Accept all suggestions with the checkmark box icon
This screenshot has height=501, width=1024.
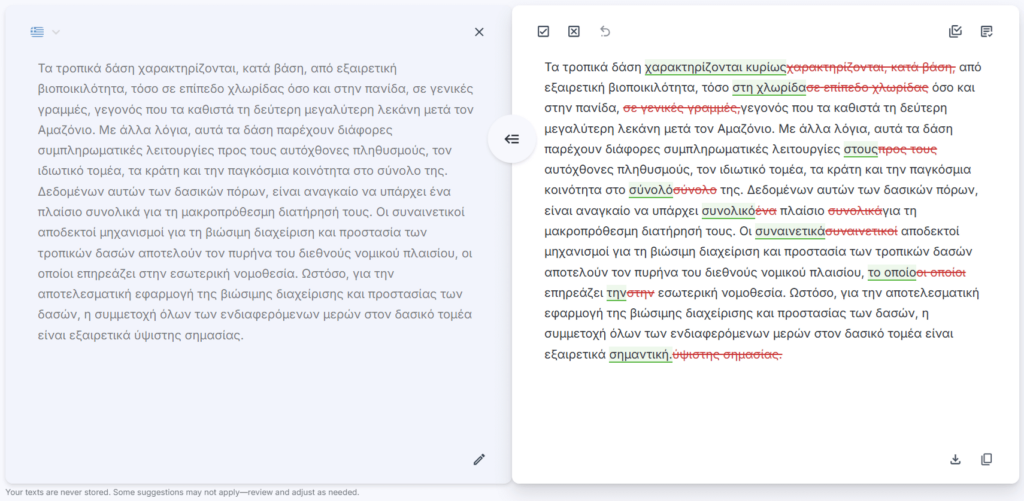click(543, 32)
